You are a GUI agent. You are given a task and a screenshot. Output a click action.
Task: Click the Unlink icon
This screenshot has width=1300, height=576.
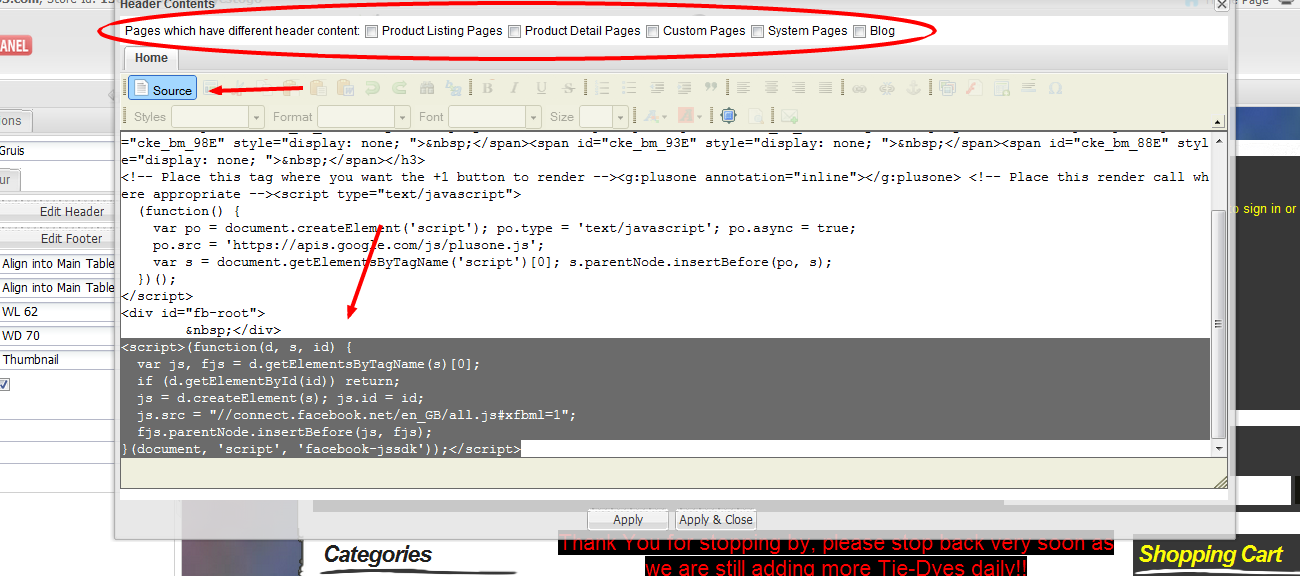(885, 88)
